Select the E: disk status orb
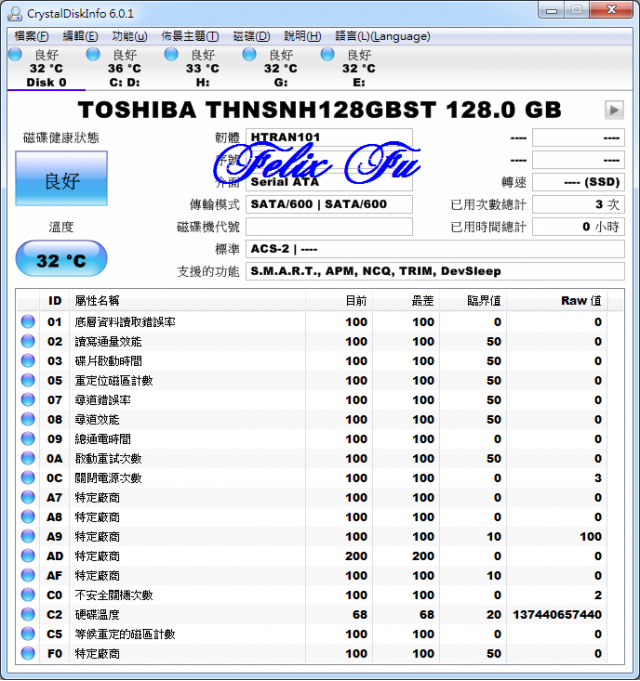 (x=327, y=54)
